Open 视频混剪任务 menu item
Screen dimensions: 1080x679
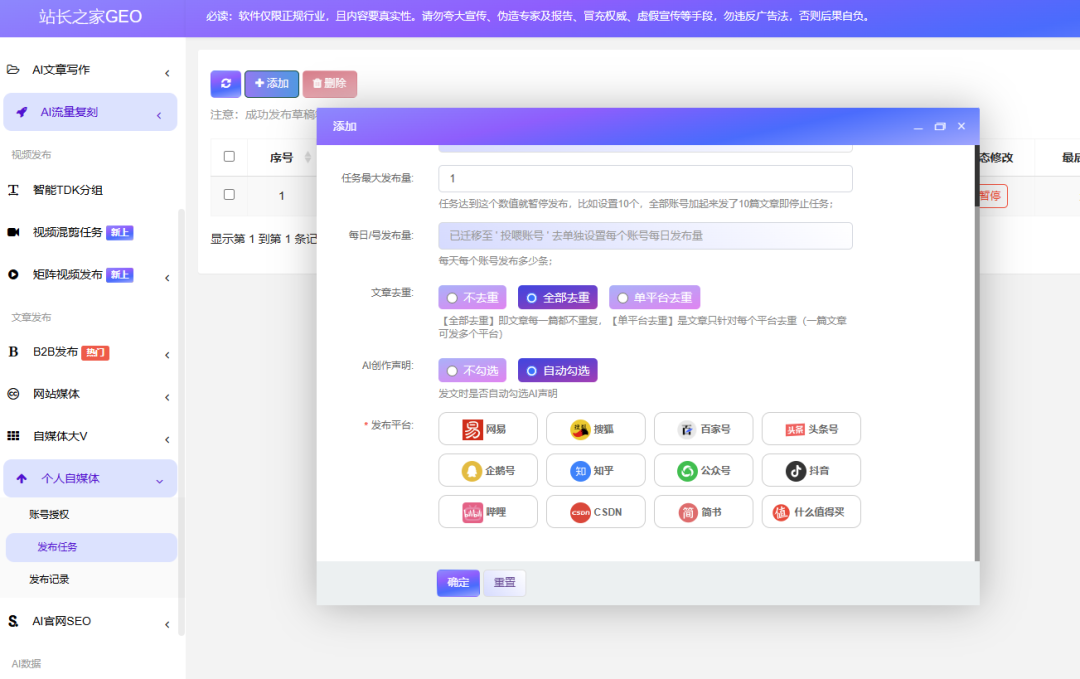click(68, 232)
